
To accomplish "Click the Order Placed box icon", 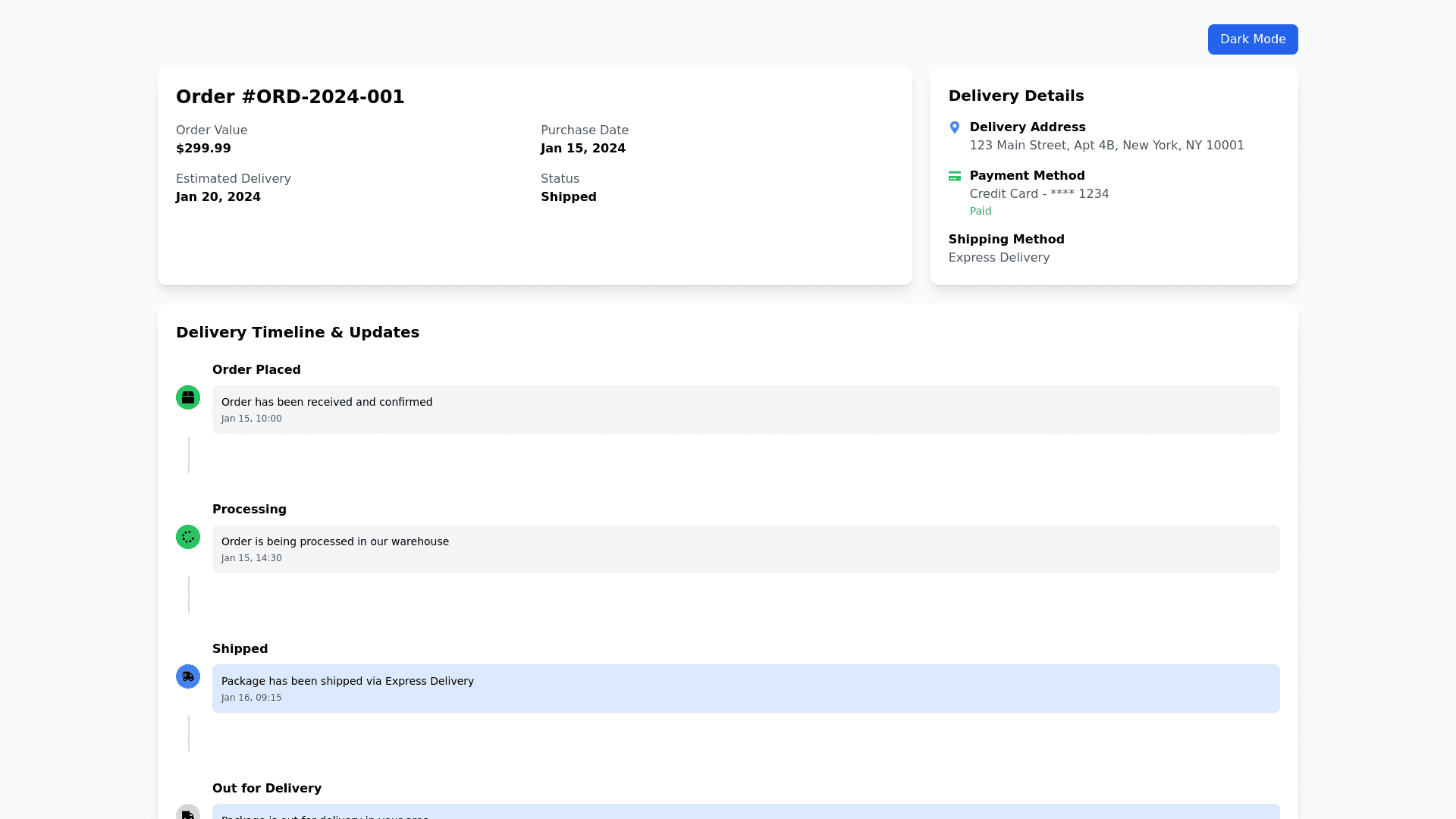I will [x=188, y=397].
